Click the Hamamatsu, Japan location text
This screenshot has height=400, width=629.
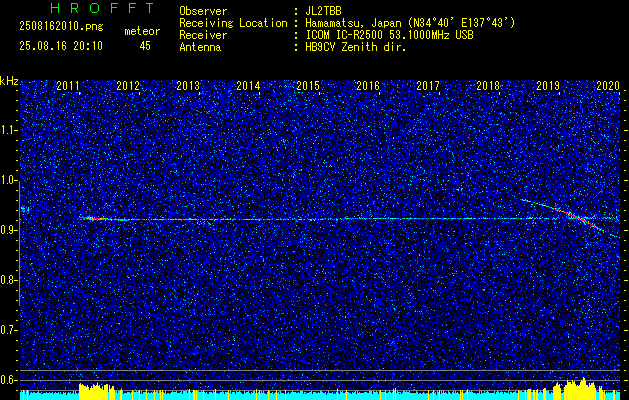pyautogui.click(x=410, y=23)
